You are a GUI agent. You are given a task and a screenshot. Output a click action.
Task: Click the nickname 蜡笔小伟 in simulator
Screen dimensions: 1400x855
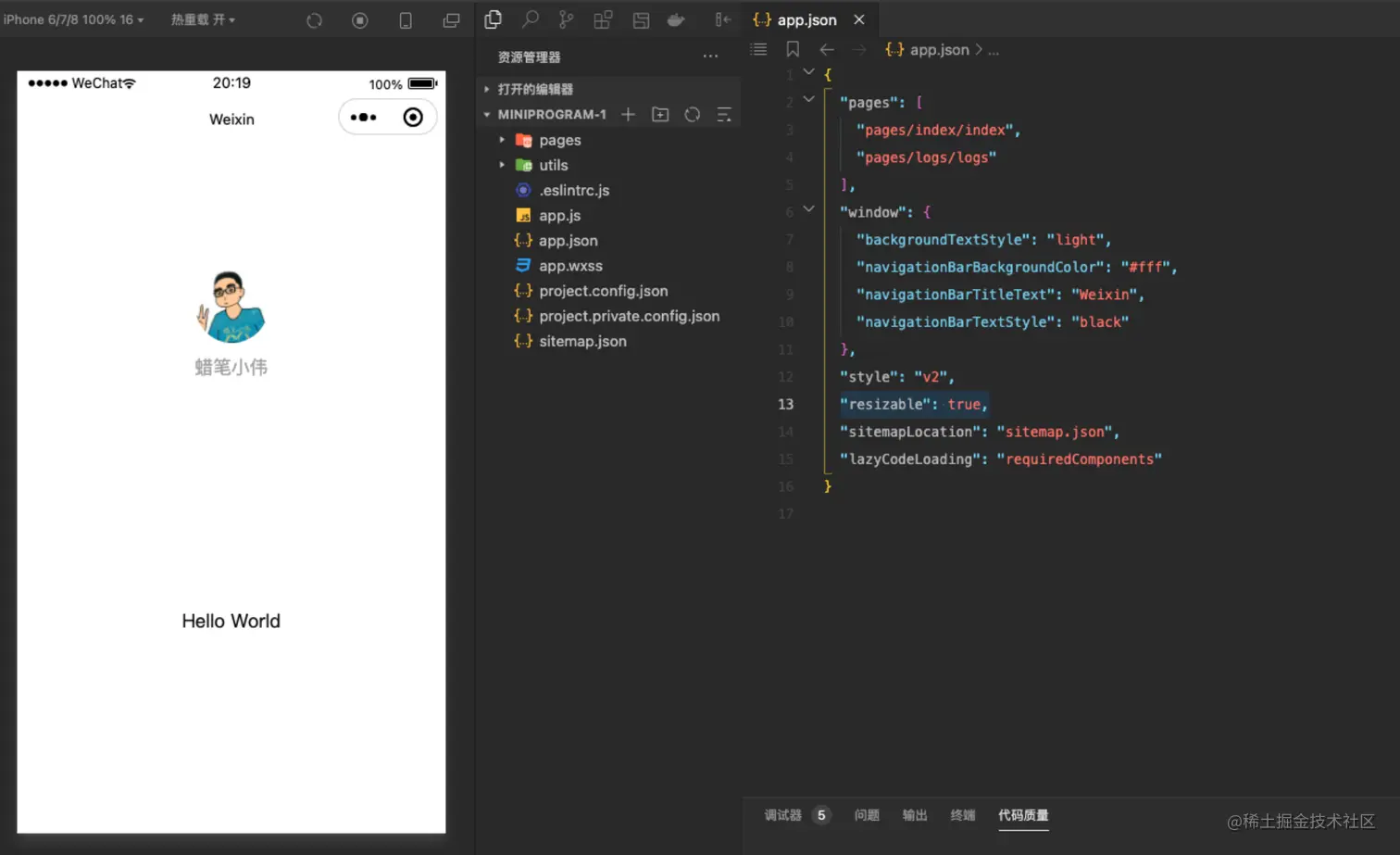(231, 368)
